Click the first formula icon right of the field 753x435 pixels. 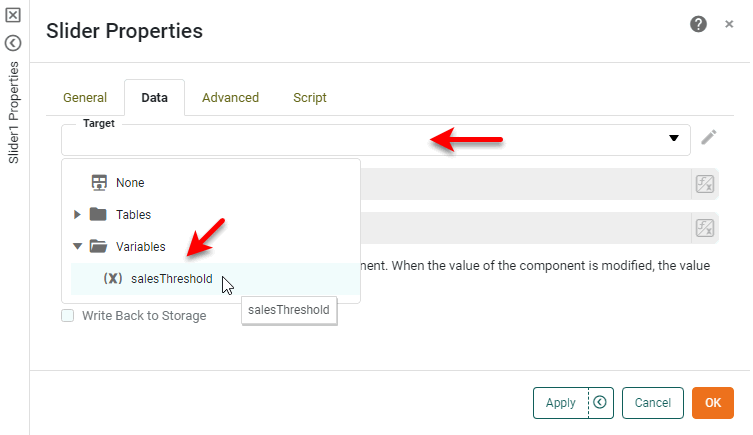(x=704, y=183)
